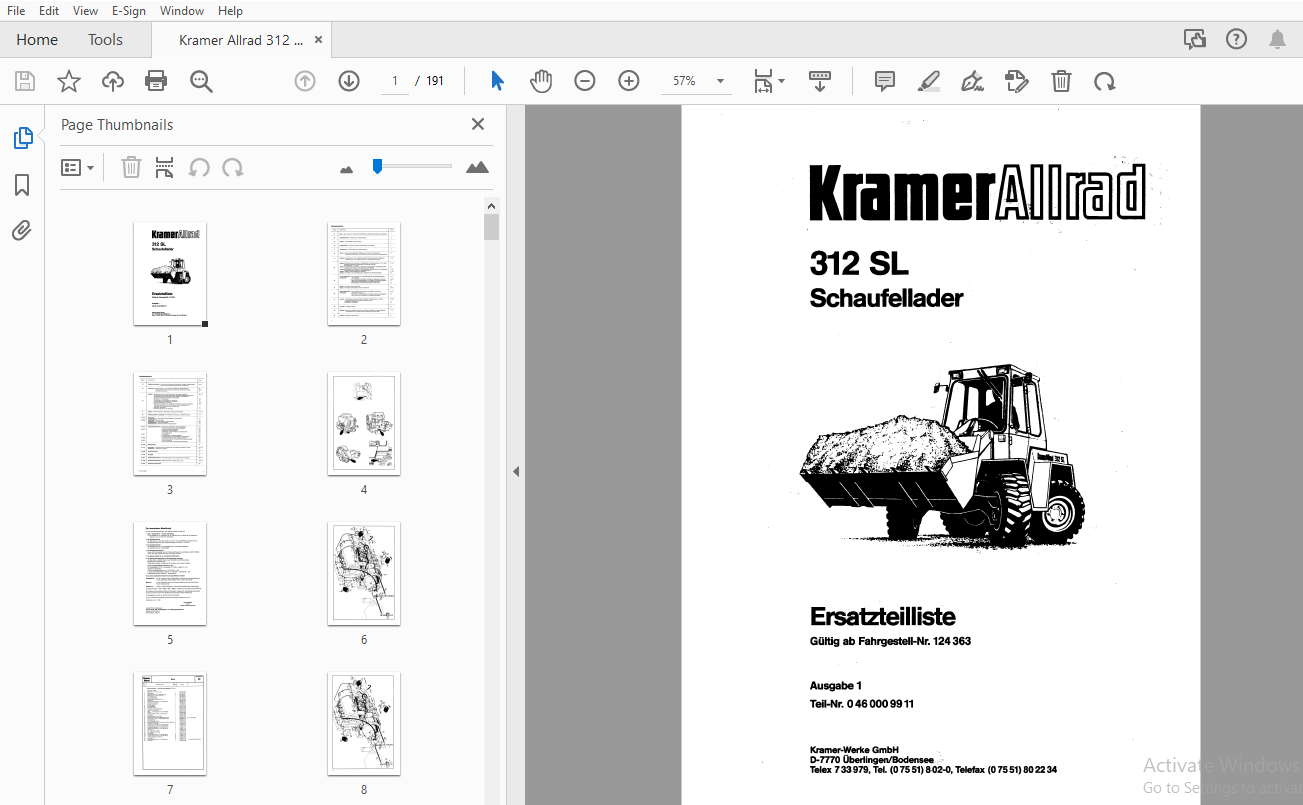Close the Page Thumbnails panel
1303x805 pixels.
click(x=478, y=124)
